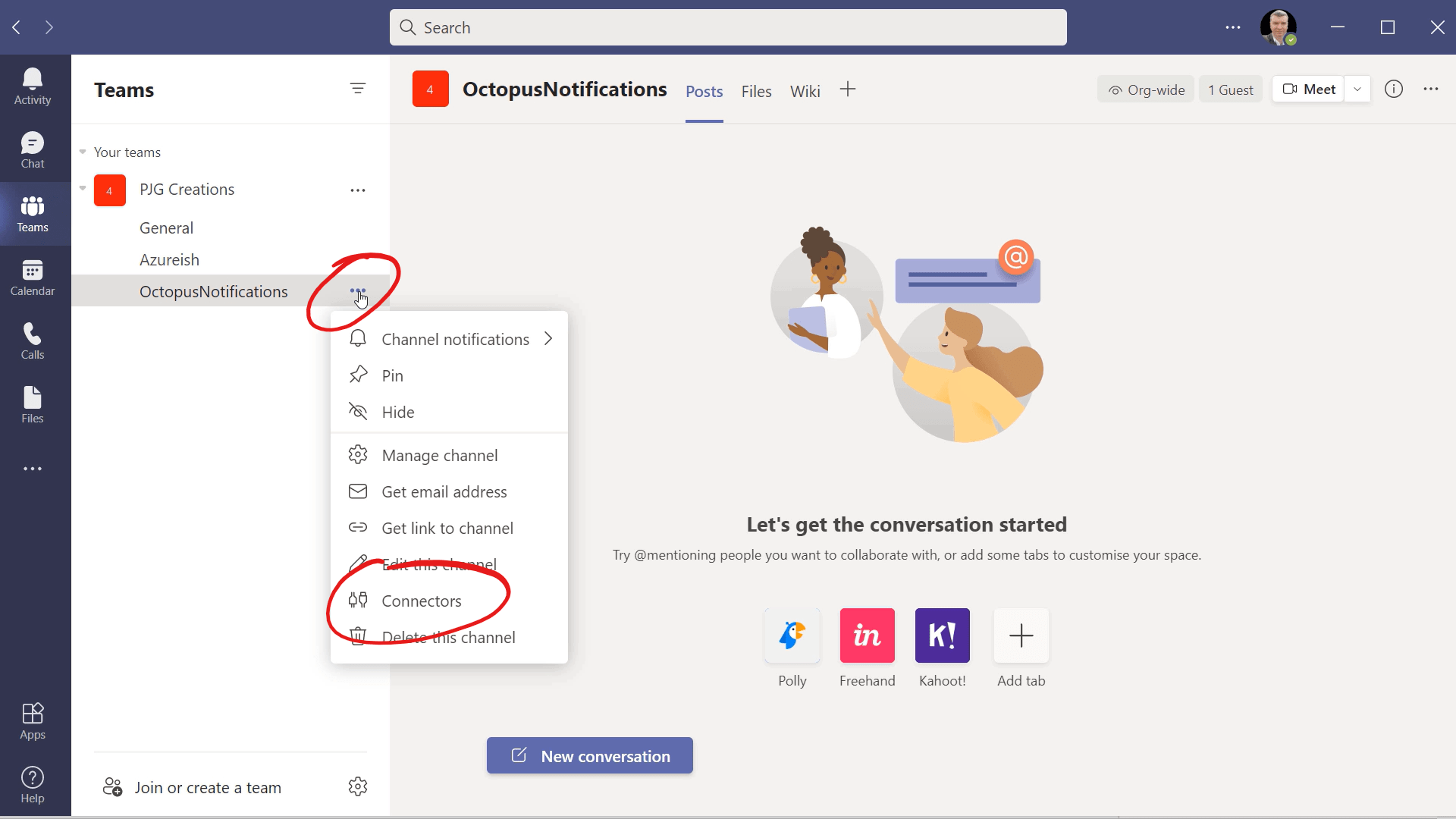Open settings and more ellipsis in title bar
Viewport: 1456px width, 819px height.
(1233, 27)
